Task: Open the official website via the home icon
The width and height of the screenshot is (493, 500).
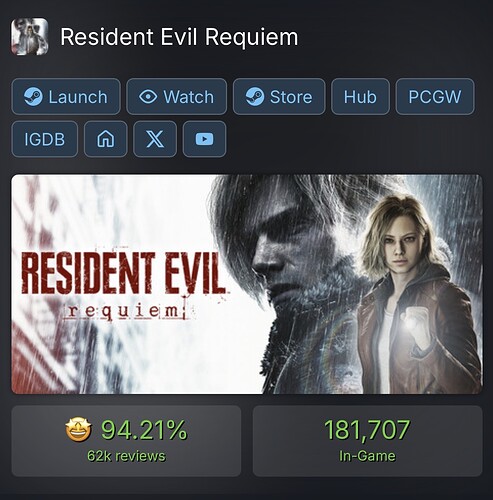Action: coord(106,139)
